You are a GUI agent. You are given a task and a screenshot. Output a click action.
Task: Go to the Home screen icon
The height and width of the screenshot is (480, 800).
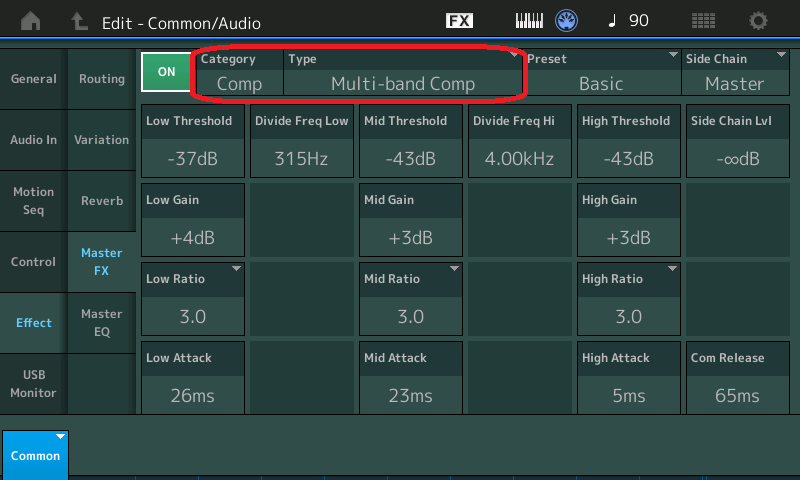[x=31, y=20]
